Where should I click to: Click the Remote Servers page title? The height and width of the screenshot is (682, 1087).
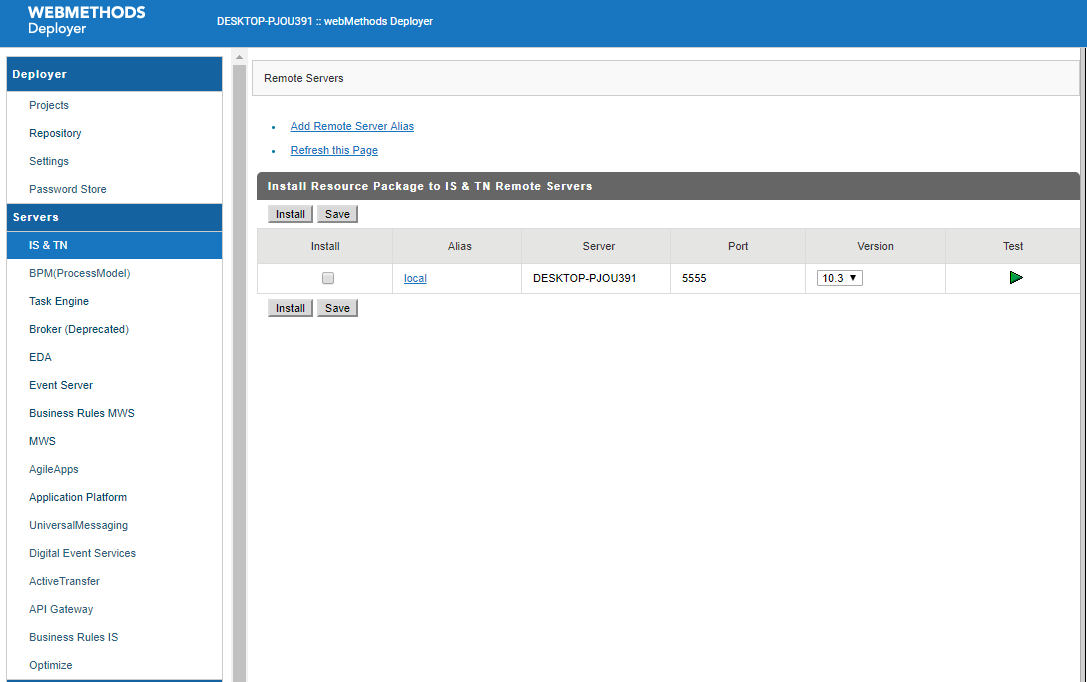(304, 78)
